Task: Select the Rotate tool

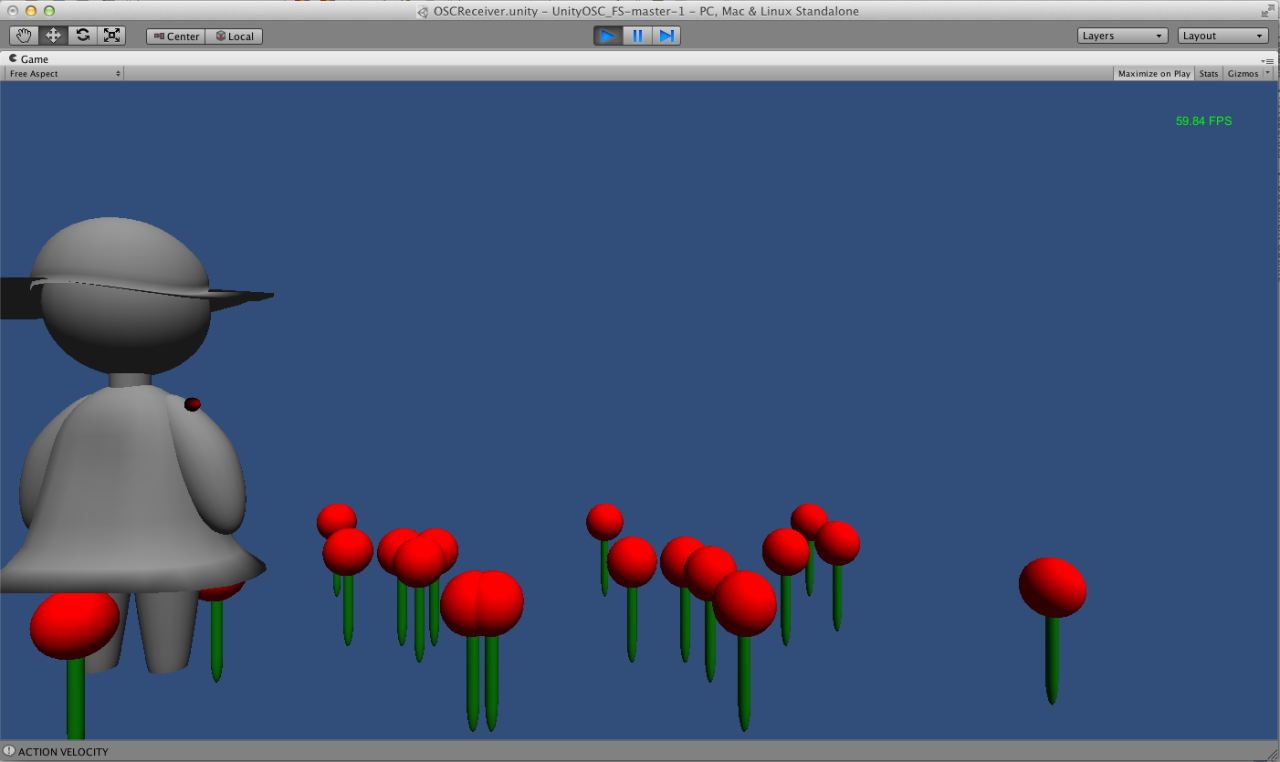Action: tap(83, 36)
